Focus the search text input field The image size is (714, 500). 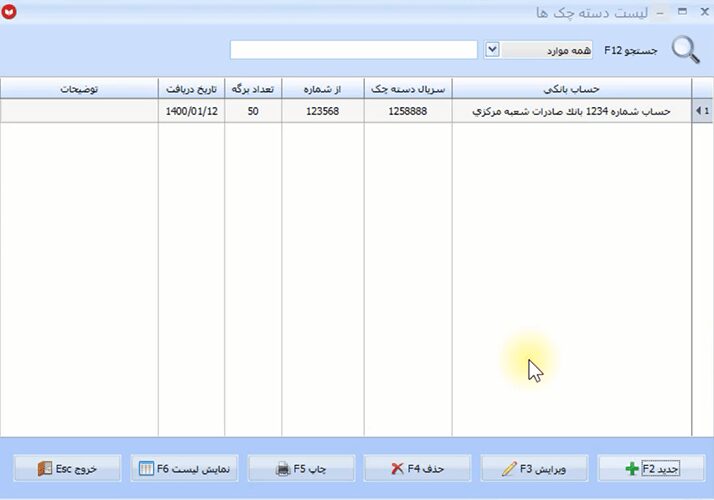[x=353, y=50]
